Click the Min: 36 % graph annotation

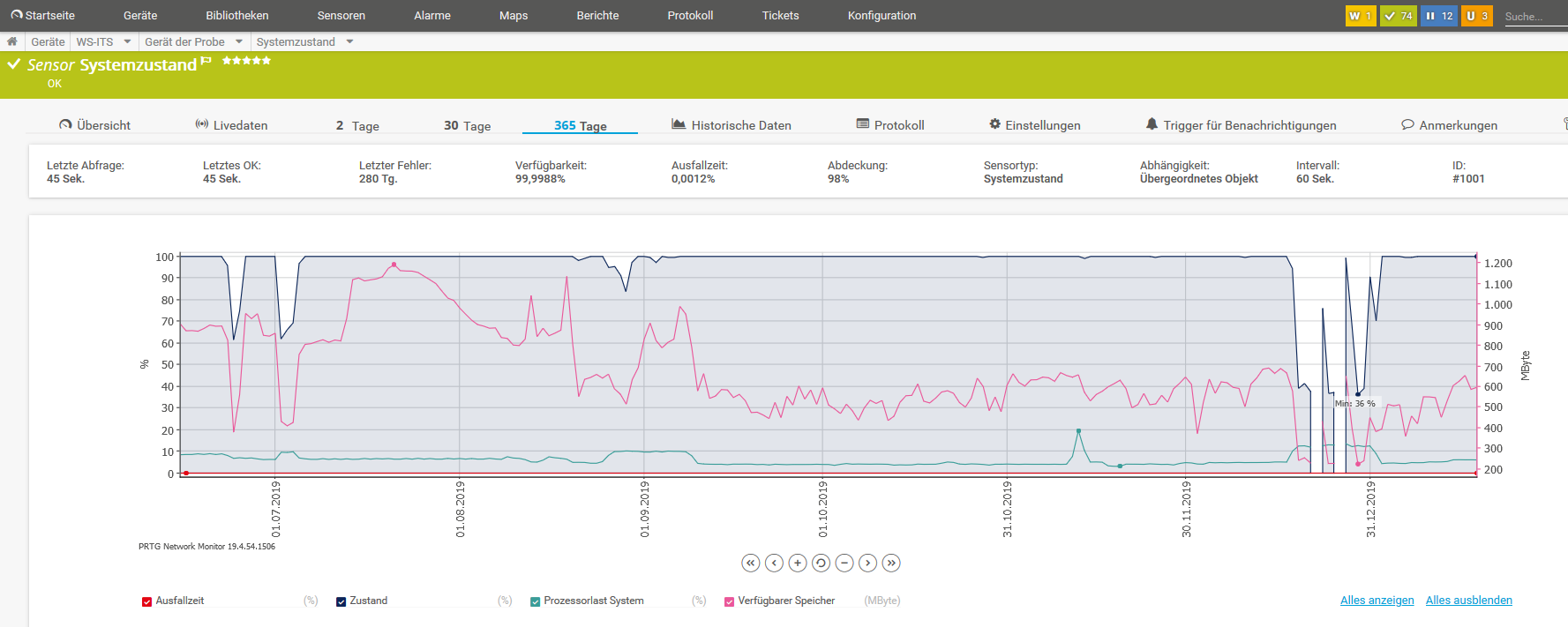pyautogui.click(x=1355, y=404)
